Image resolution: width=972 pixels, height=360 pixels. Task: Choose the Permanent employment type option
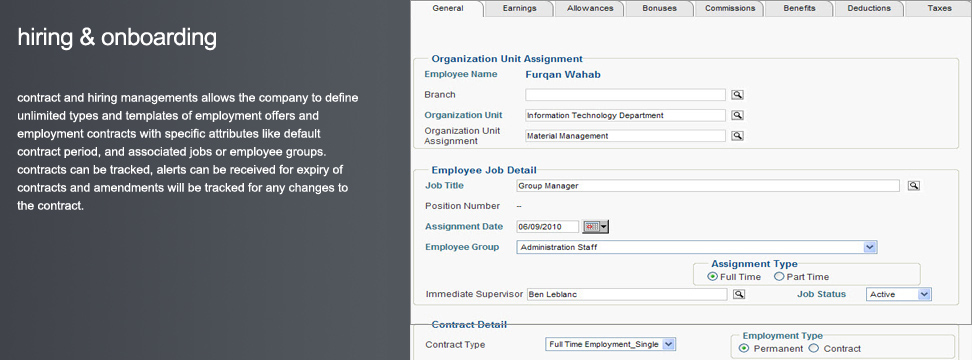coord(744,348)
